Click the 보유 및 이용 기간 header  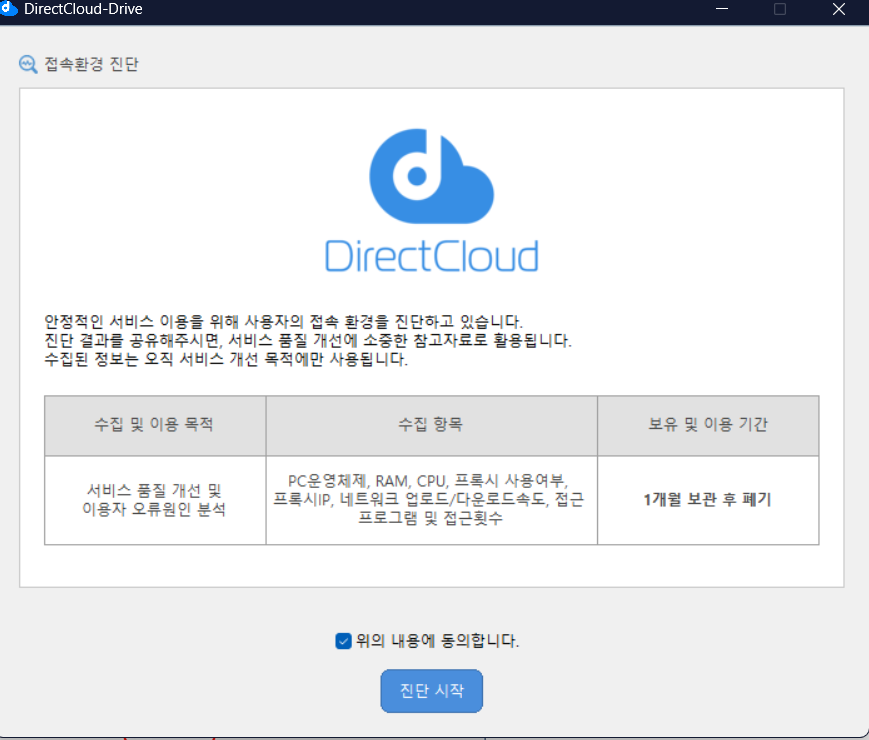pos(708,425)
